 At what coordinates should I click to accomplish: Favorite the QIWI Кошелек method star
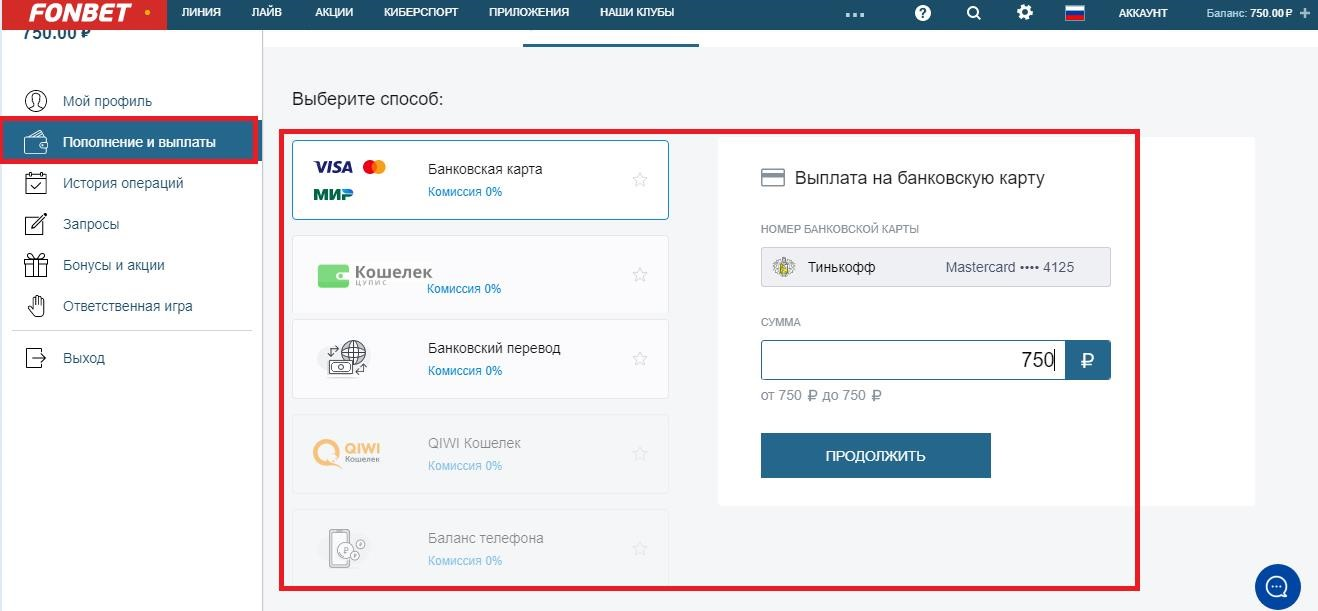pyautogui.click(x=640, y=454)
